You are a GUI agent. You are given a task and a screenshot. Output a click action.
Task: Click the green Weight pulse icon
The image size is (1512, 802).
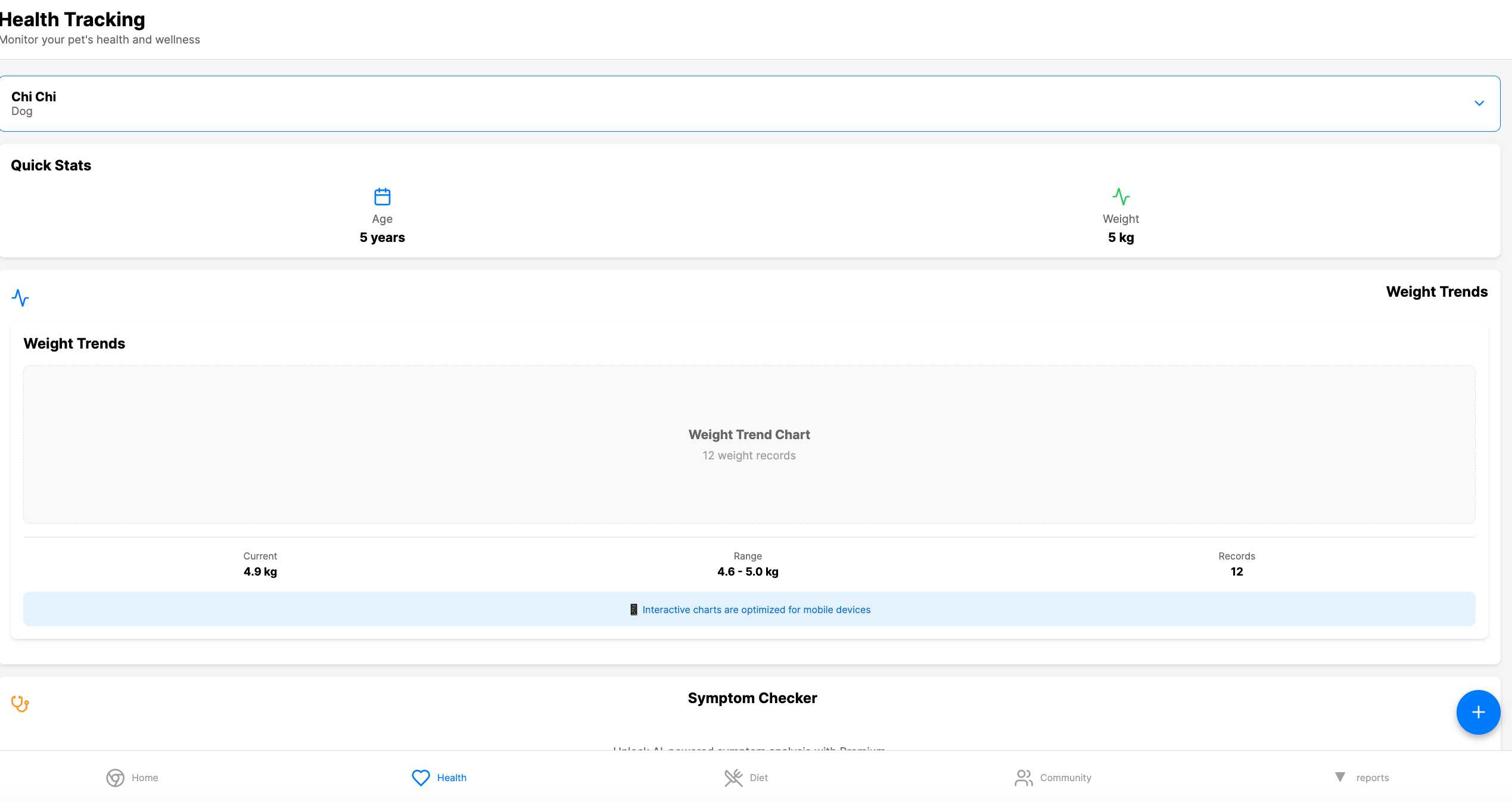(1121, 197)
